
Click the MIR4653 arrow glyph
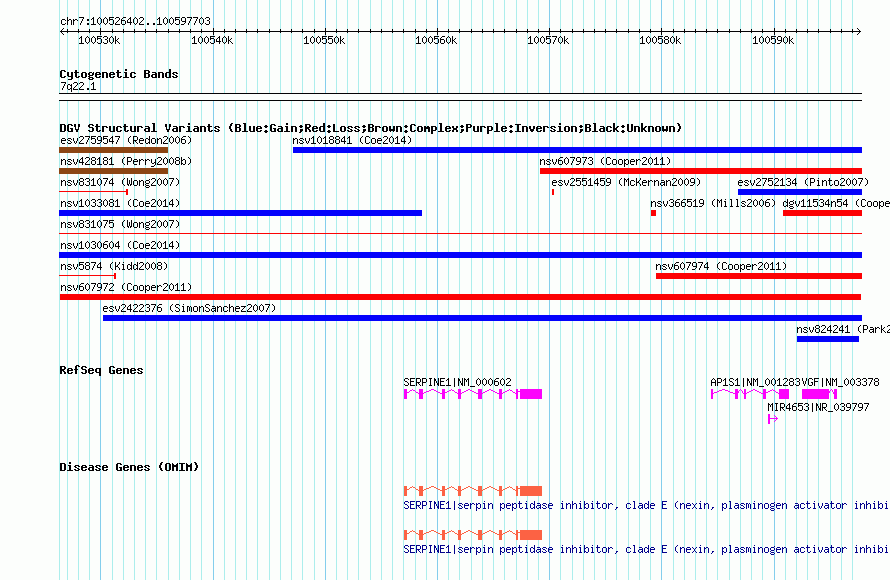(x=773, y=419)
